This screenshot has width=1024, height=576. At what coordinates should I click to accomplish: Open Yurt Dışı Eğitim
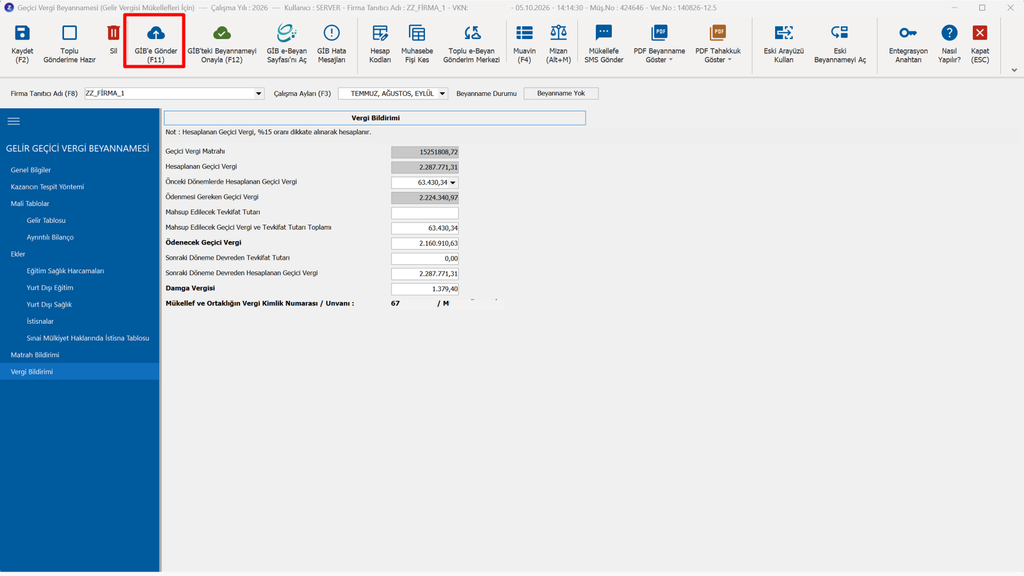[50, 288]
